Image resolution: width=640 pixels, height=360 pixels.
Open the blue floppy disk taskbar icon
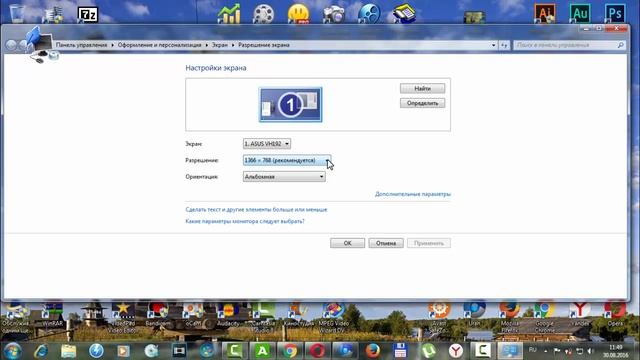(x=400, y=351)
